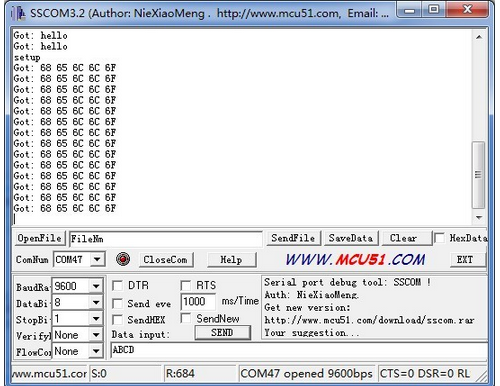500x386 pixels.
Task: Check the SendHEX option
Action: tap(117, 320)
